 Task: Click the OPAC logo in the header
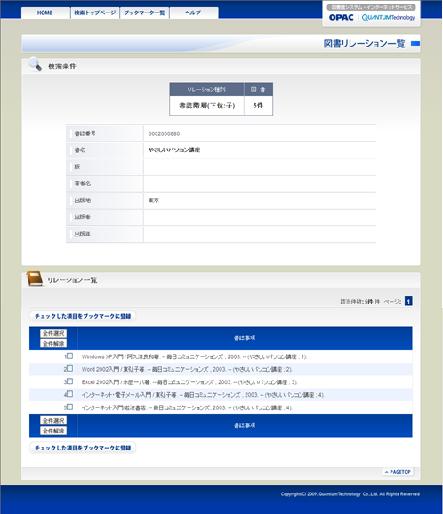(x=341, y=17)
